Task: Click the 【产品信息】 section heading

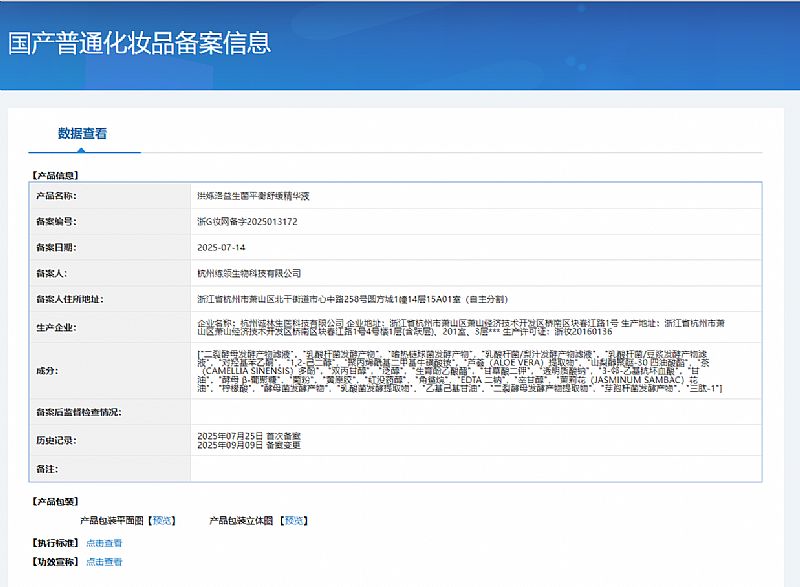Action: (55, 175)
